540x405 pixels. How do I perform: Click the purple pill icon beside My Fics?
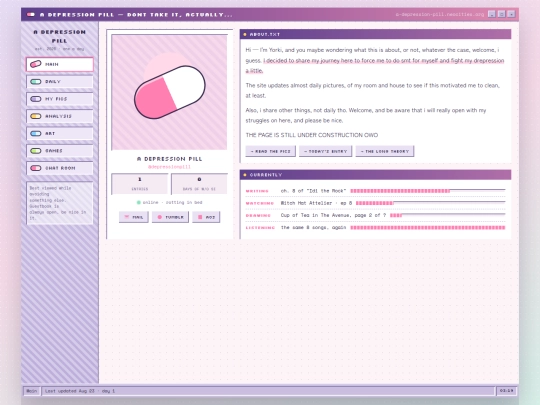pos(35,99)
